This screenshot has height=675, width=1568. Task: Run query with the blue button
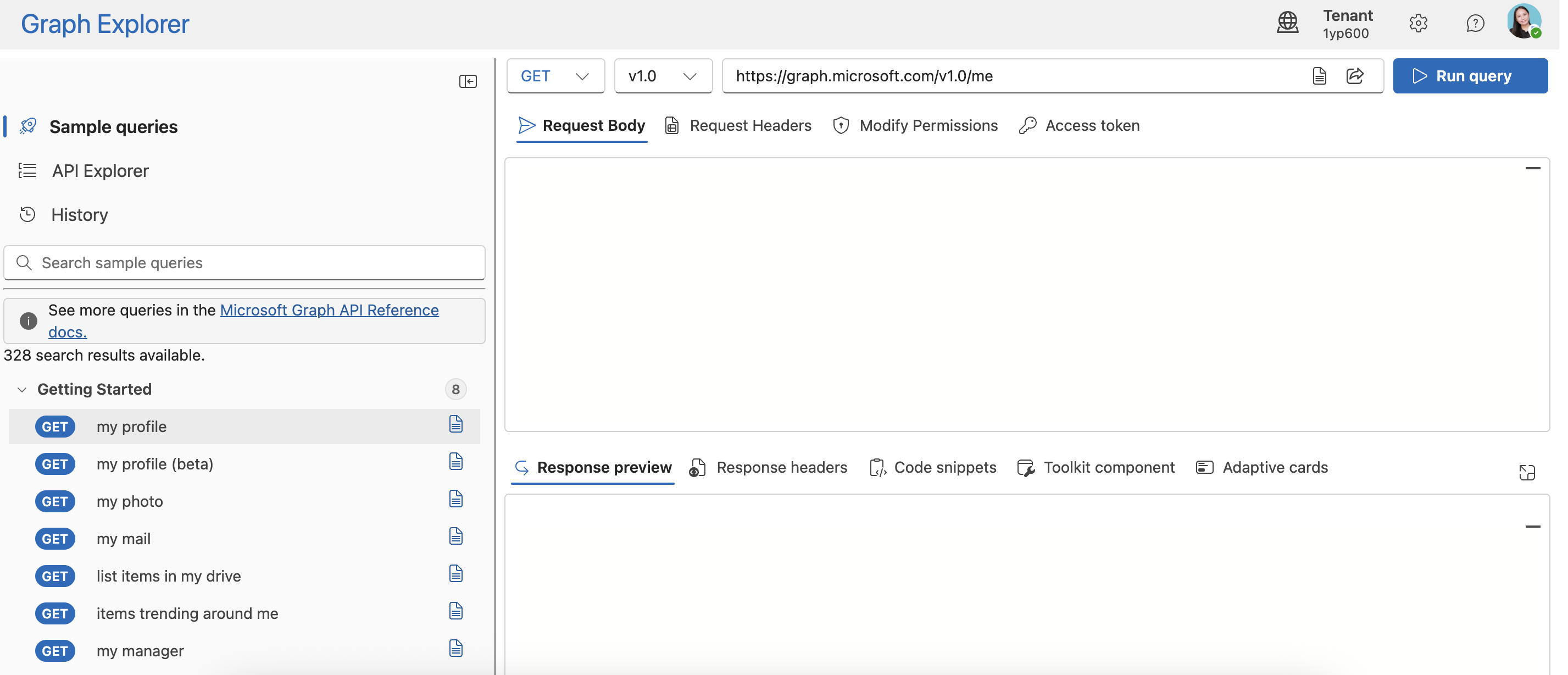click(1471, 75)
